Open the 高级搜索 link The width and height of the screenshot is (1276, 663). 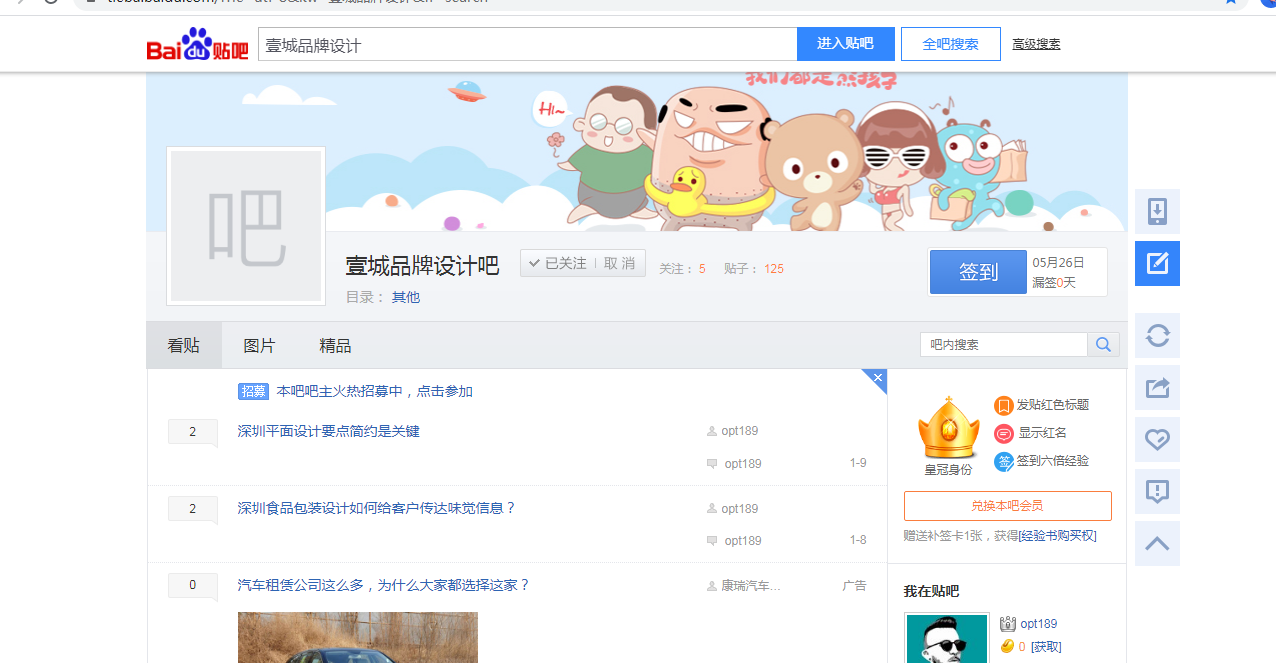coord(1036,44)
